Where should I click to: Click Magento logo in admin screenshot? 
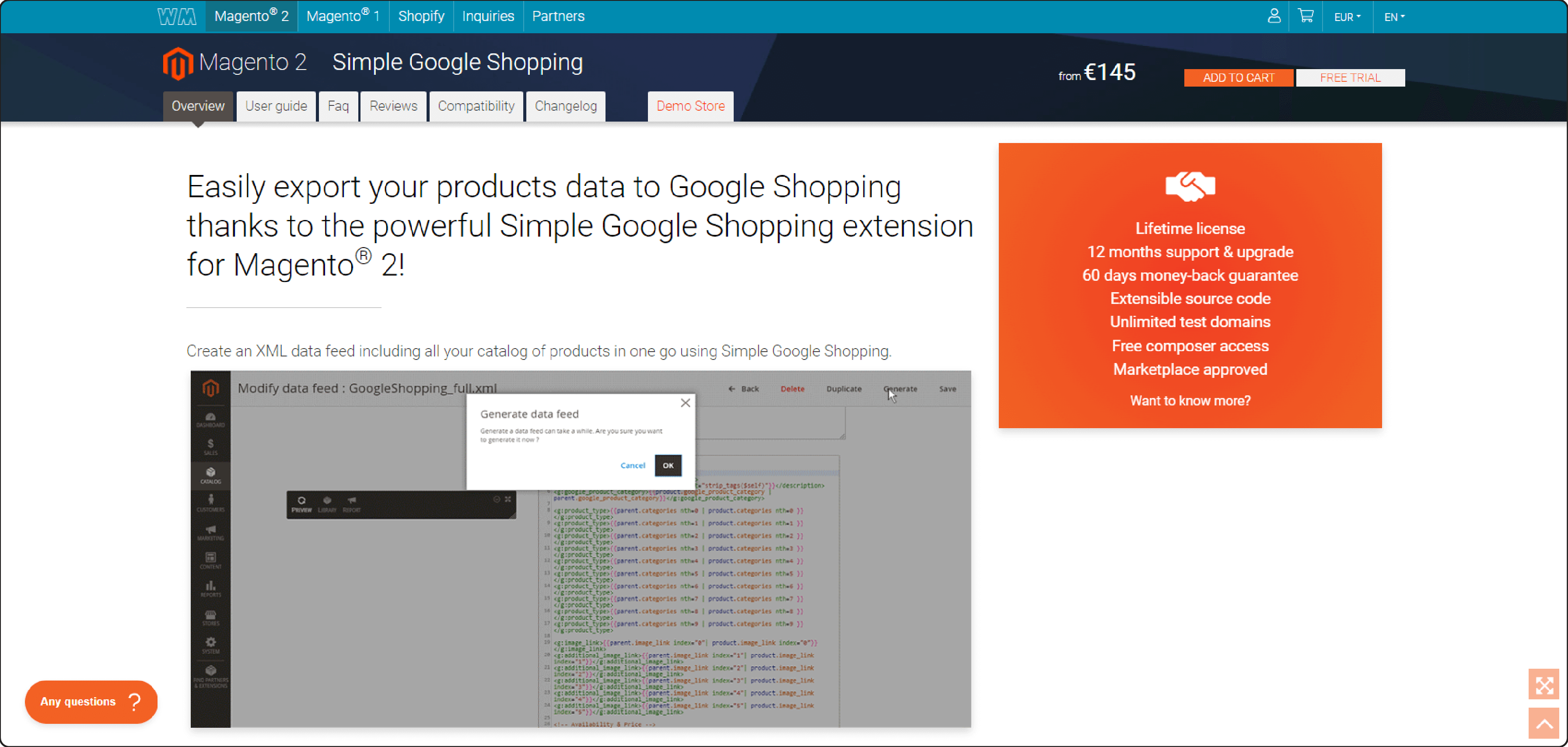coord(210,388)
